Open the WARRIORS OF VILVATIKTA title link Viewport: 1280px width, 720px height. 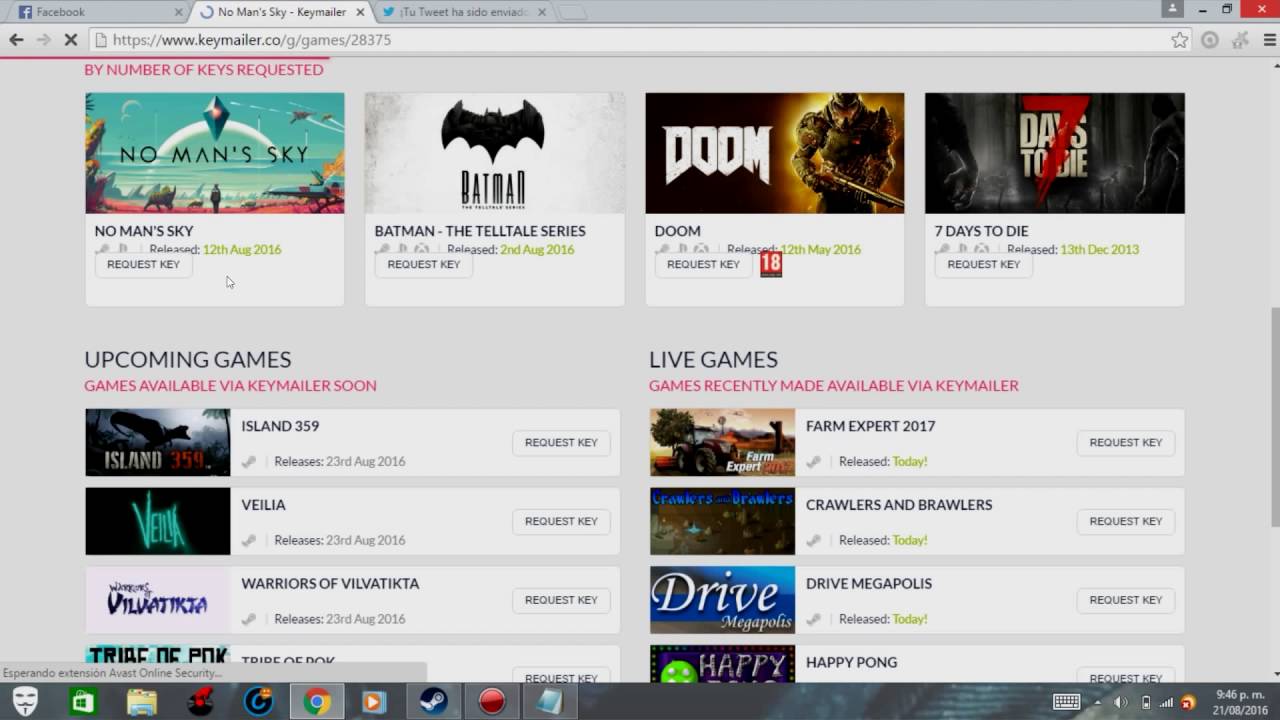[x=330, y=584]
